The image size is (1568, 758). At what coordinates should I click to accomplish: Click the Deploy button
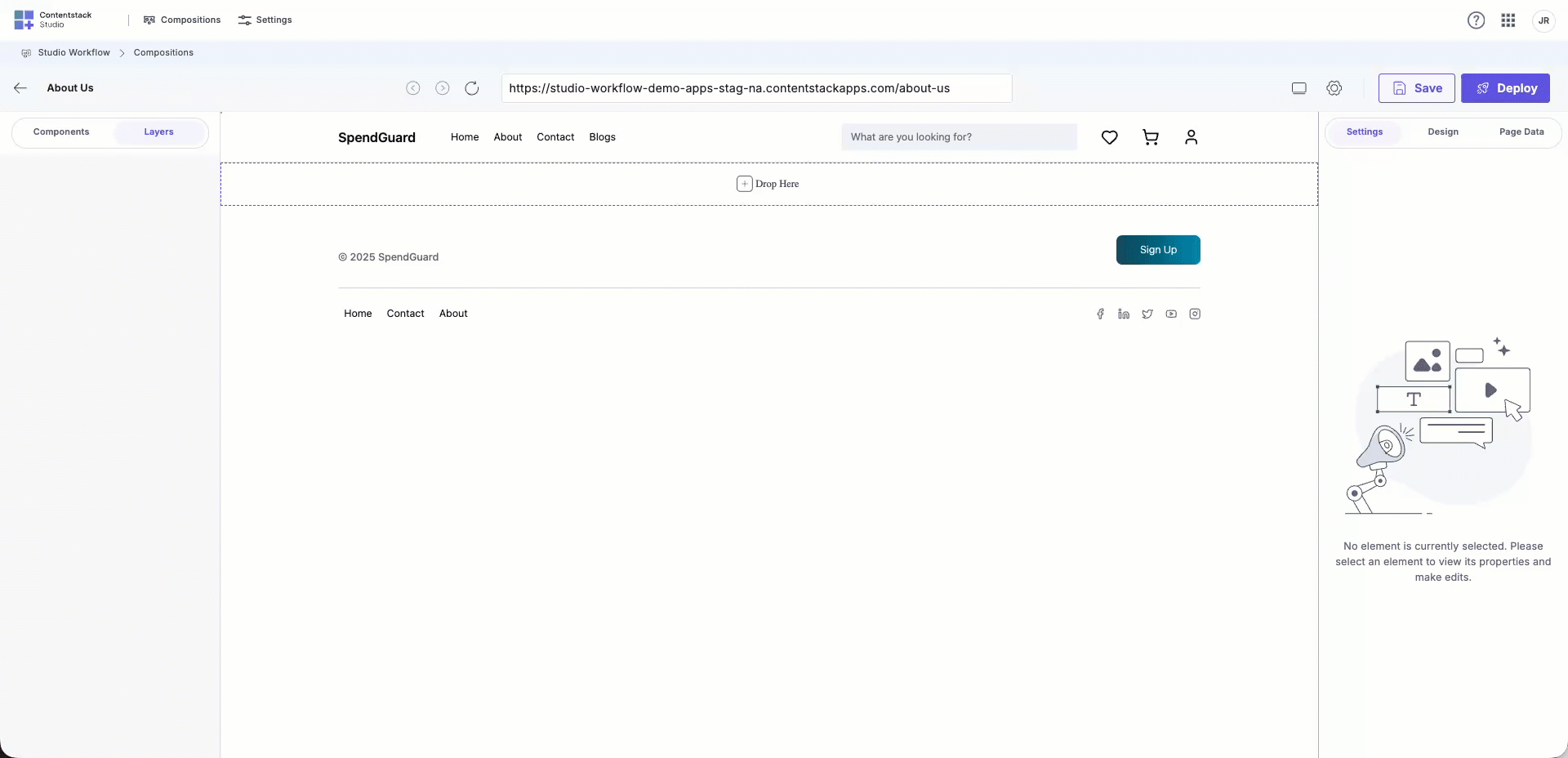(1505, 88)
